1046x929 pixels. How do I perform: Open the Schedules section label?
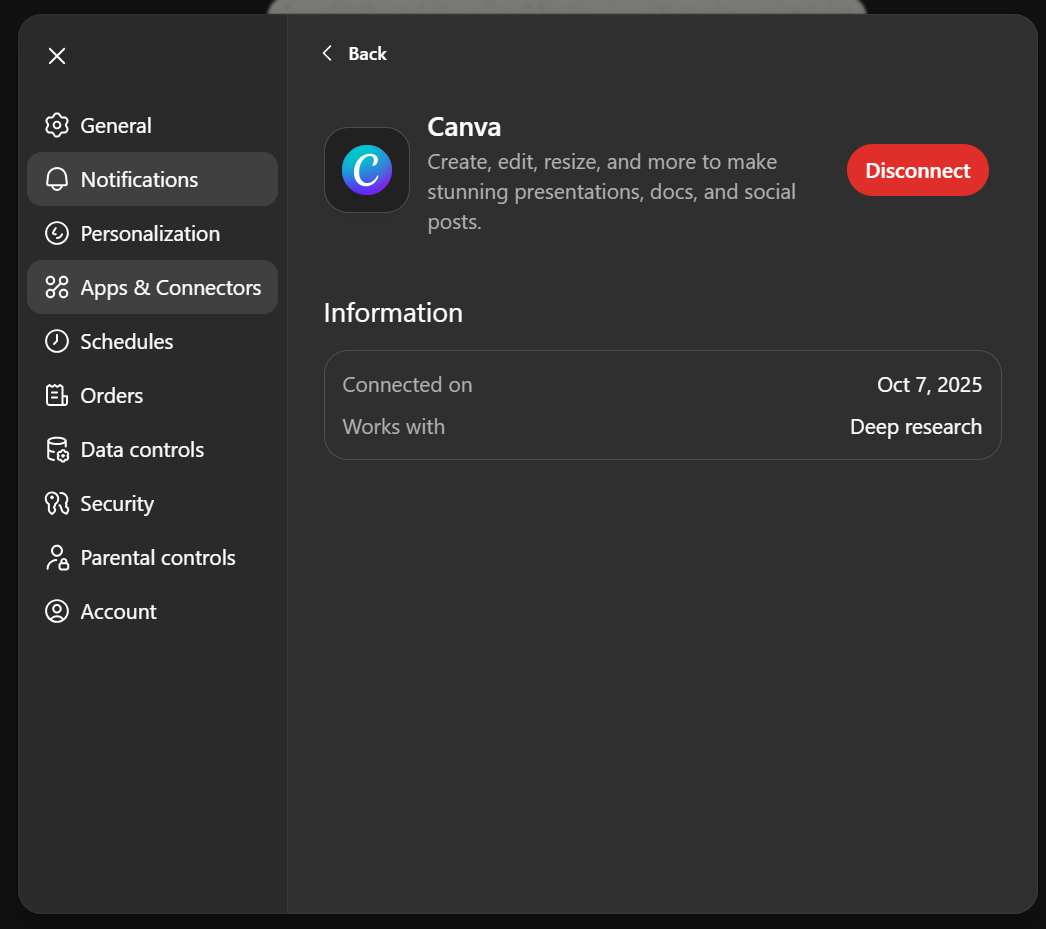(127, 341)
